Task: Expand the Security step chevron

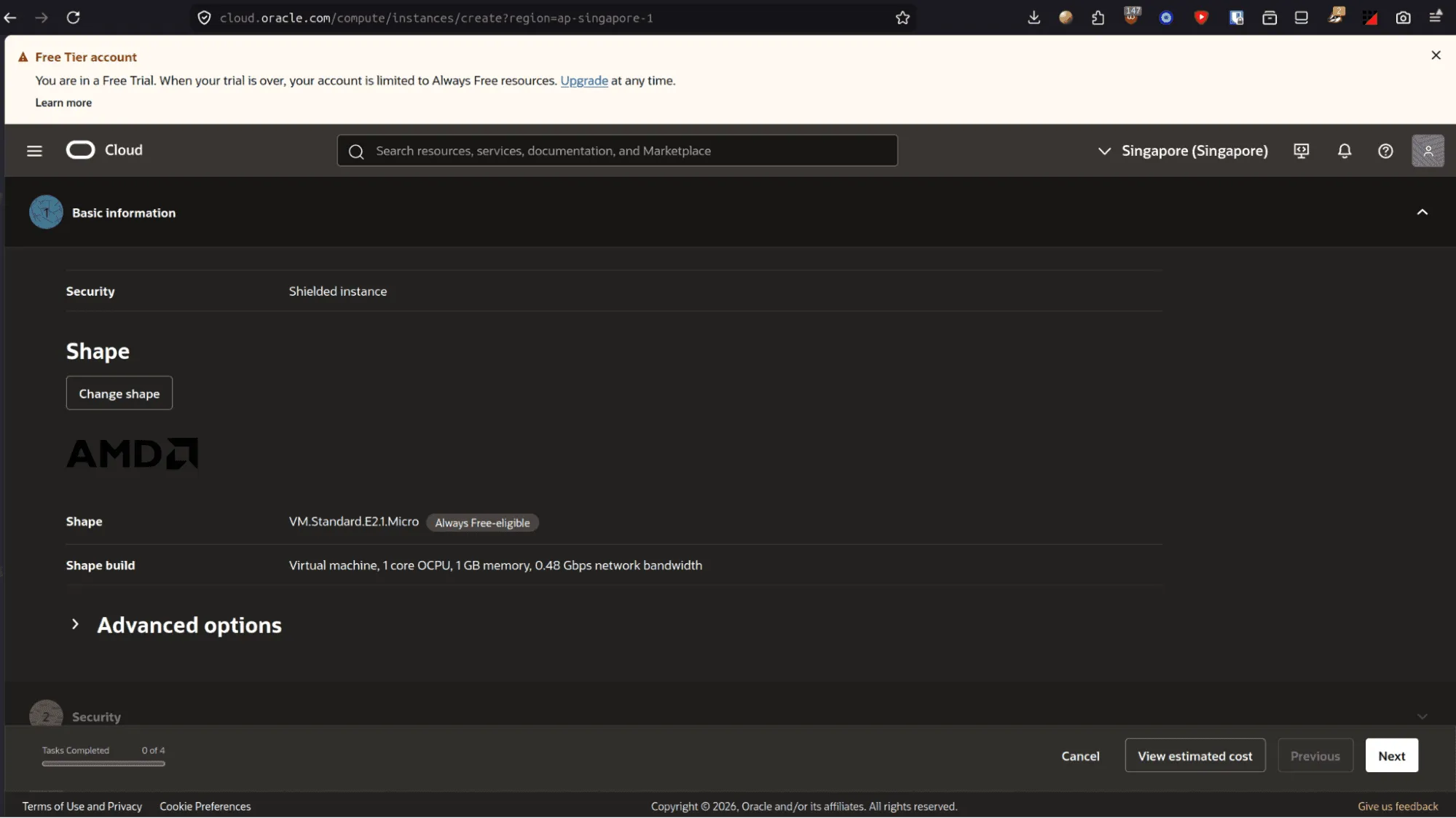Action: [1422, 717]
